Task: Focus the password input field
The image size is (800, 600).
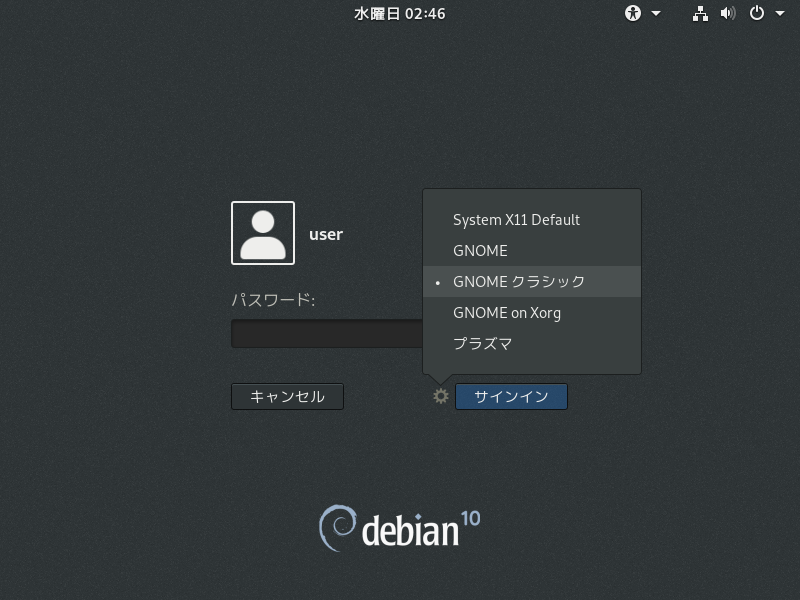Action: [327, 334]
